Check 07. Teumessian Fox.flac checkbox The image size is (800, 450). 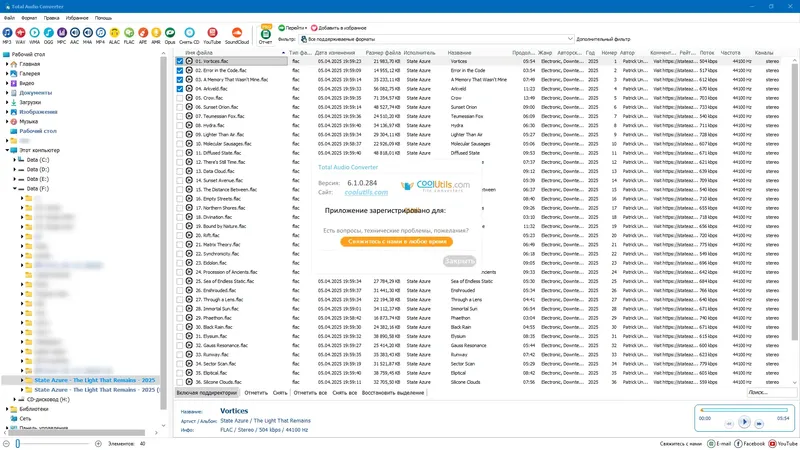(x=180, y=116)
